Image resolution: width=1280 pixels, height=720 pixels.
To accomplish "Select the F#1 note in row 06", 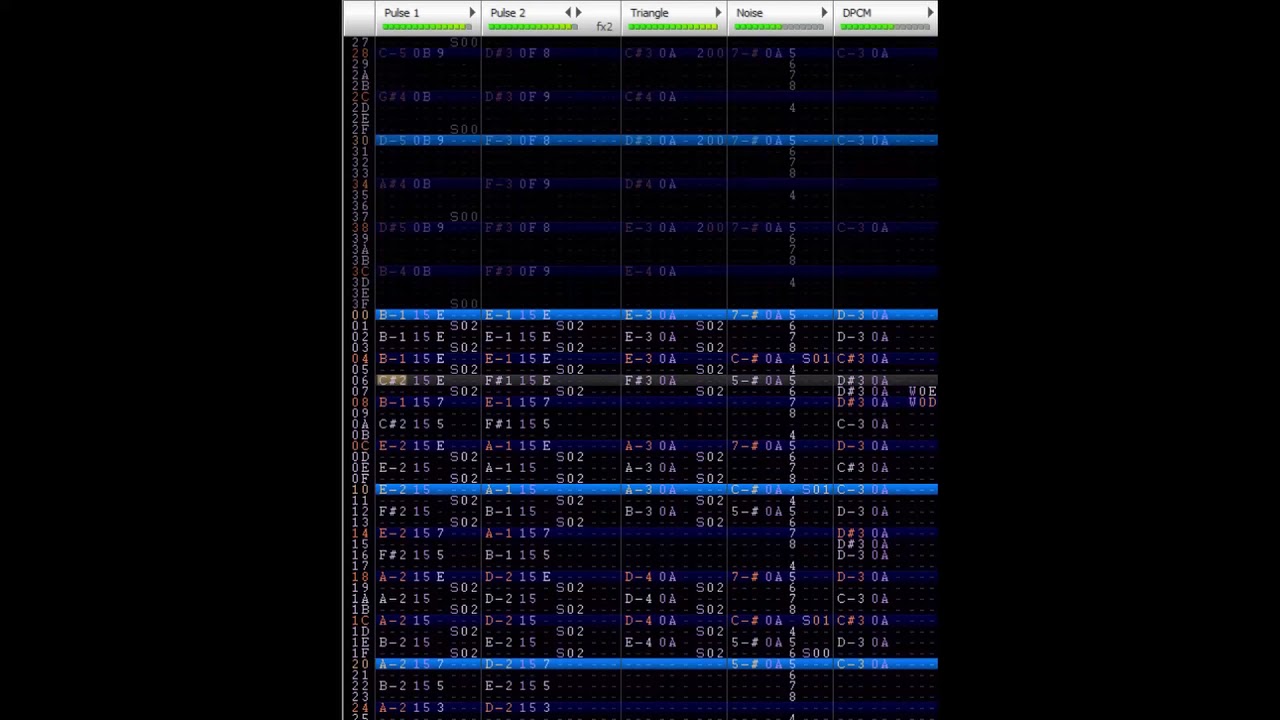I will [x=497, y=381].
